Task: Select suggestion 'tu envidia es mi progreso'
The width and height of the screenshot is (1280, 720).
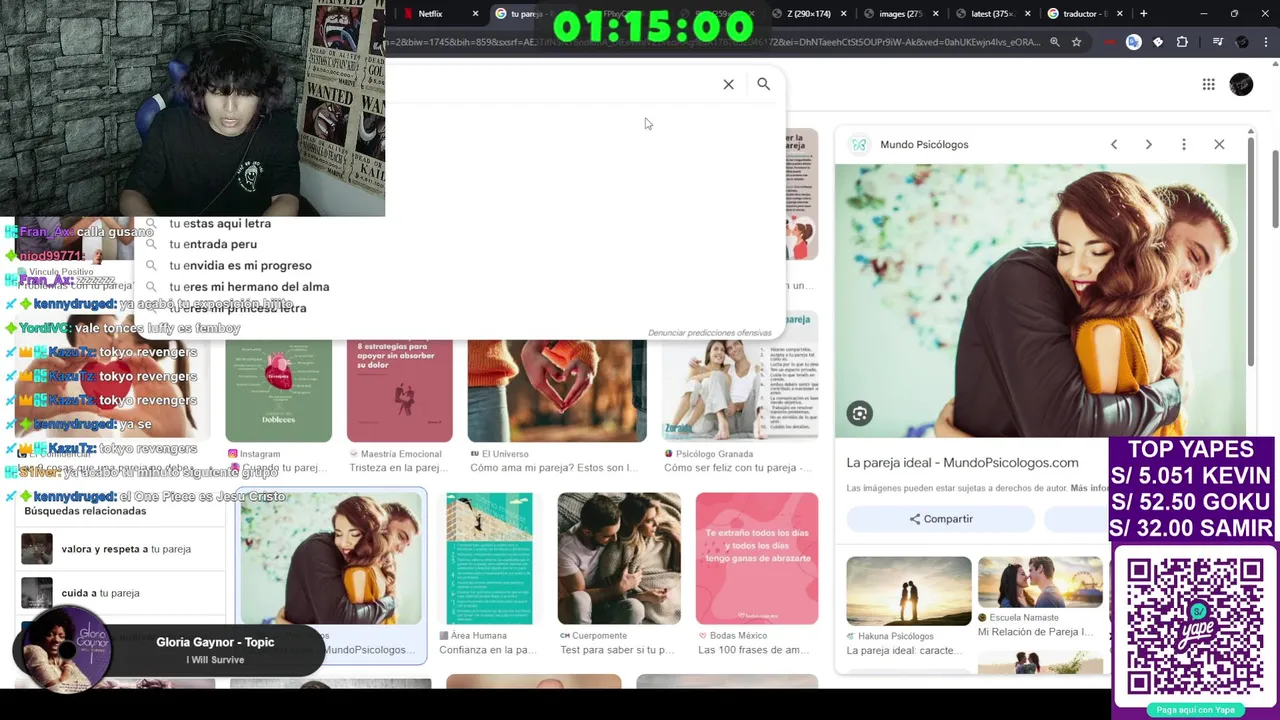Action: pos(240,265)
